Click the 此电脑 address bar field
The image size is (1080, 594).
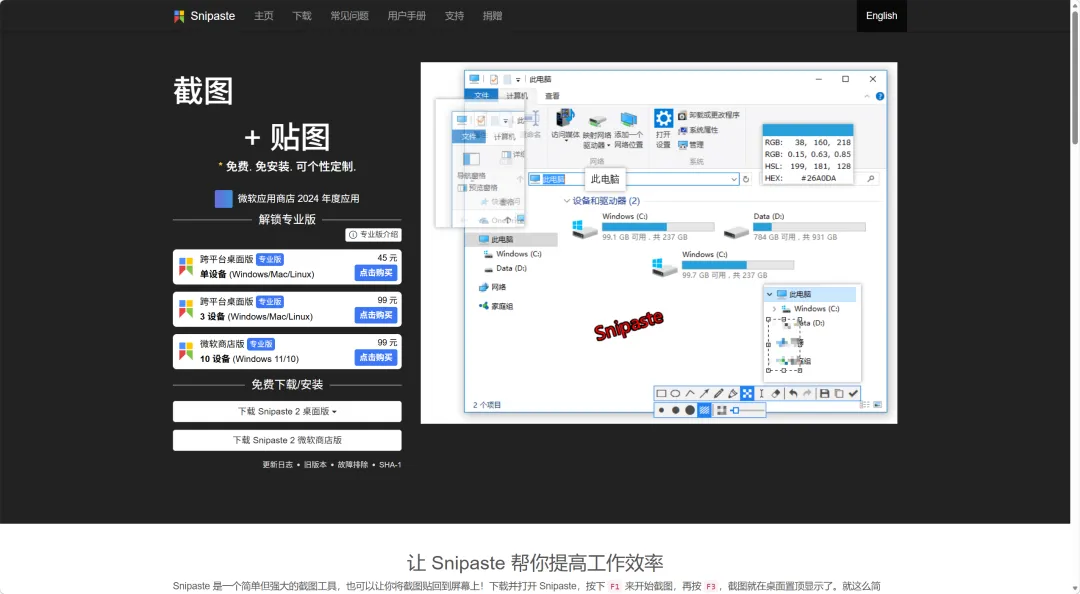pos(633,179)
